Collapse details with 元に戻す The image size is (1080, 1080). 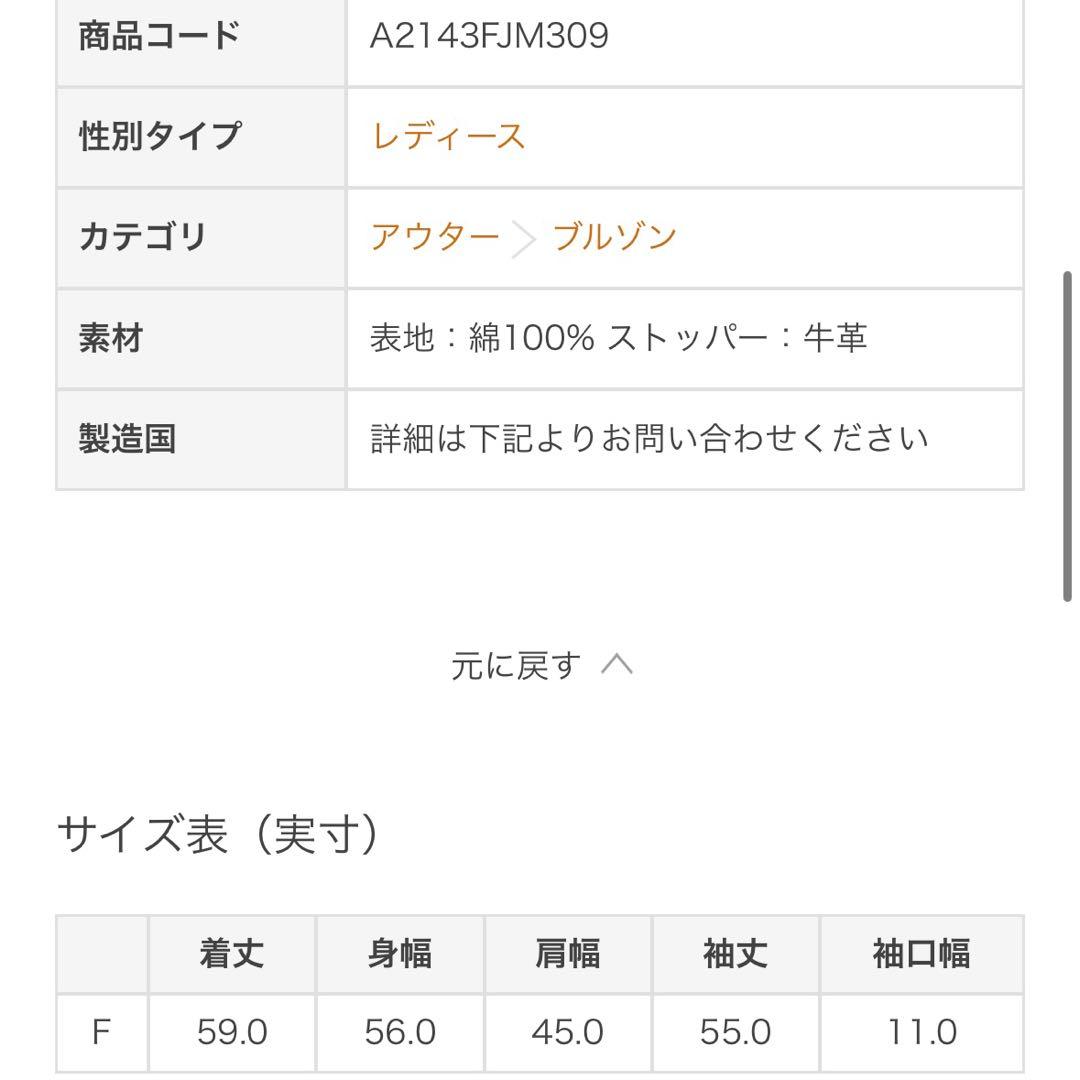(x=515, y=665)
